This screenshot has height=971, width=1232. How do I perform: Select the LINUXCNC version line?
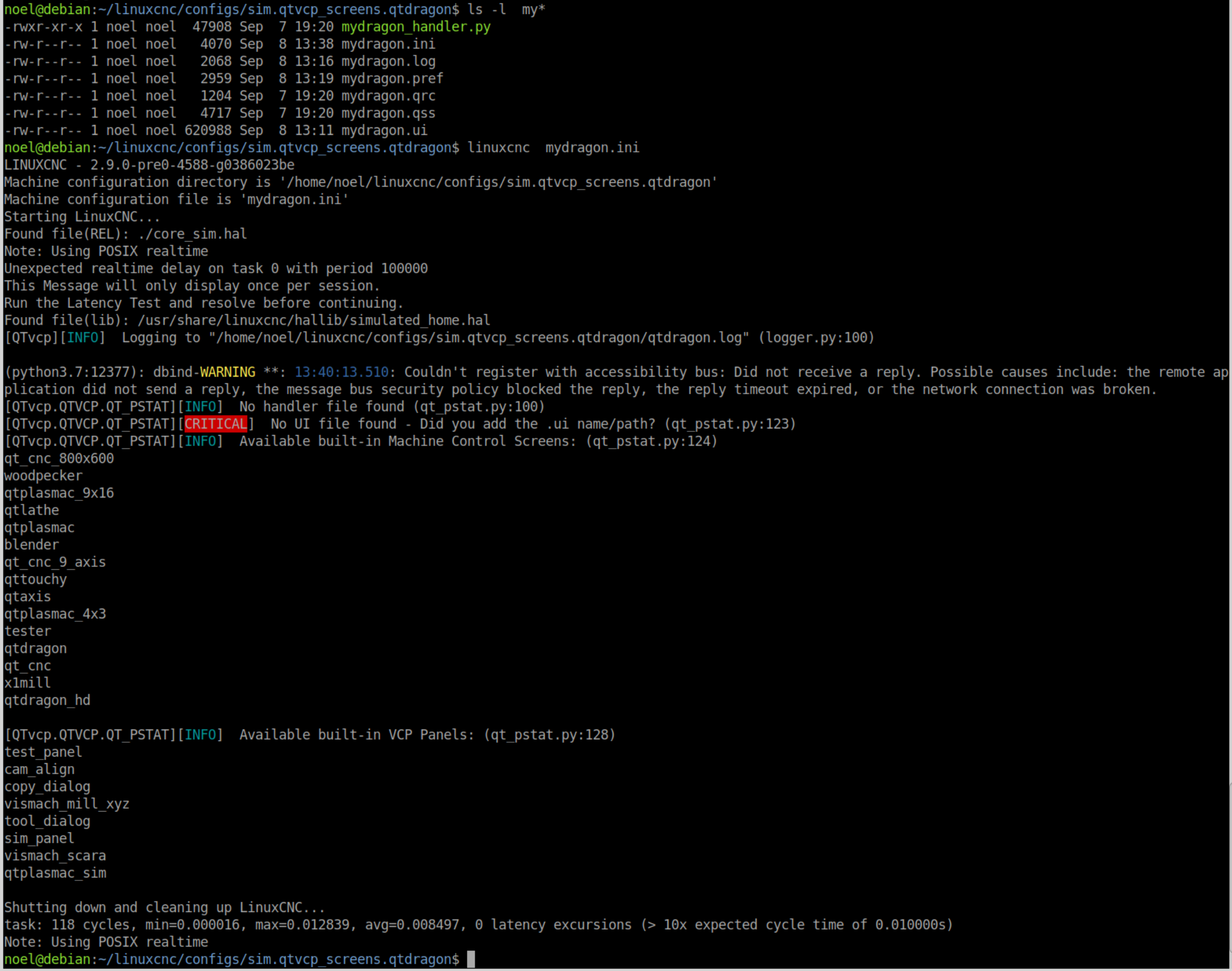pos(149,165)
